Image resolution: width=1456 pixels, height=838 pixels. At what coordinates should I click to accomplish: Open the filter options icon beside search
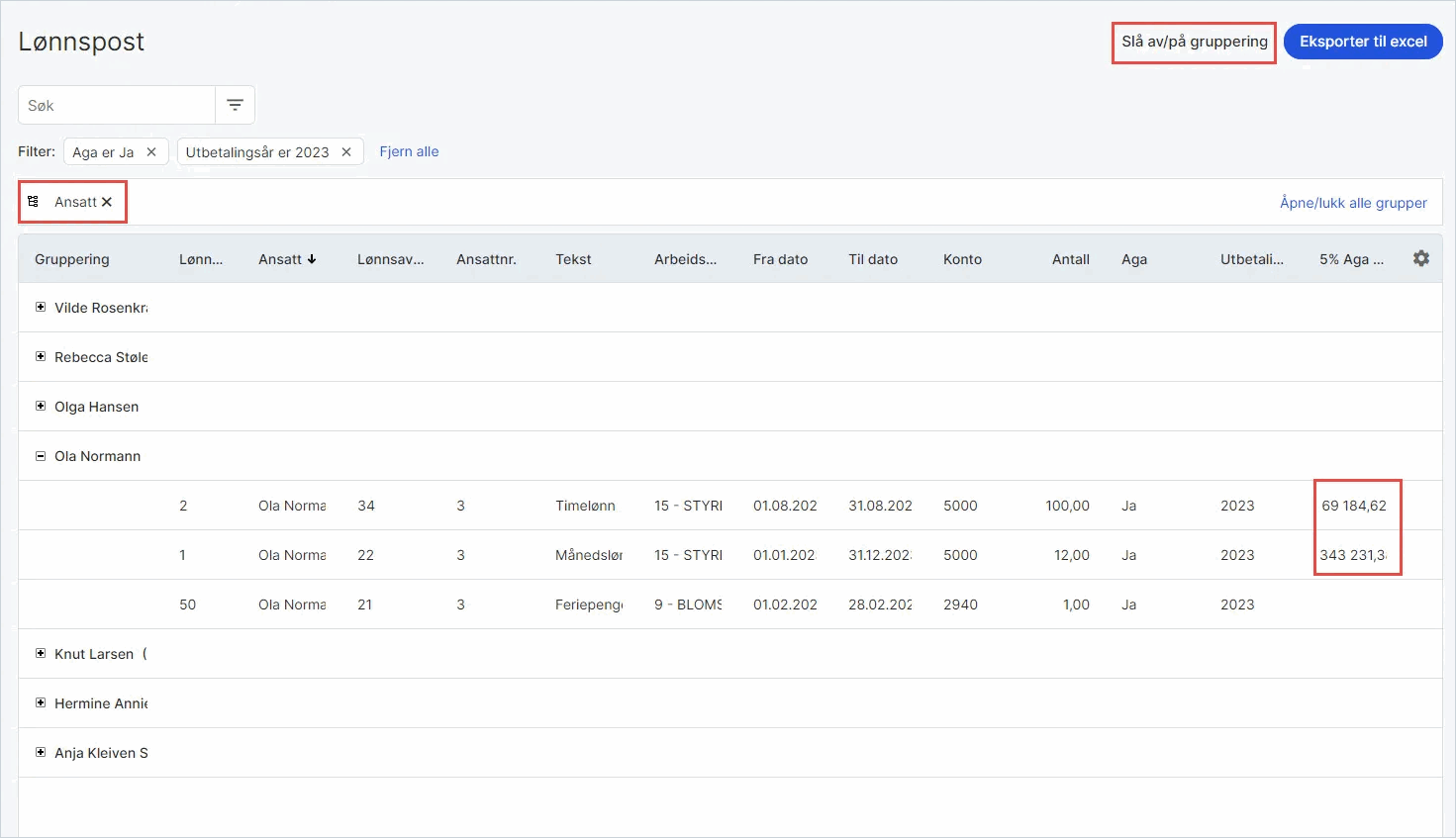(x=235, y=105)
